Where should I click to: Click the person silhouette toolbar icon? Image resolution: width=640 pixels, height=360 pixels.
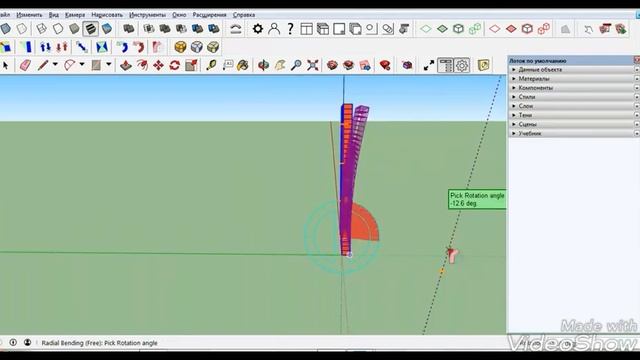274,29
